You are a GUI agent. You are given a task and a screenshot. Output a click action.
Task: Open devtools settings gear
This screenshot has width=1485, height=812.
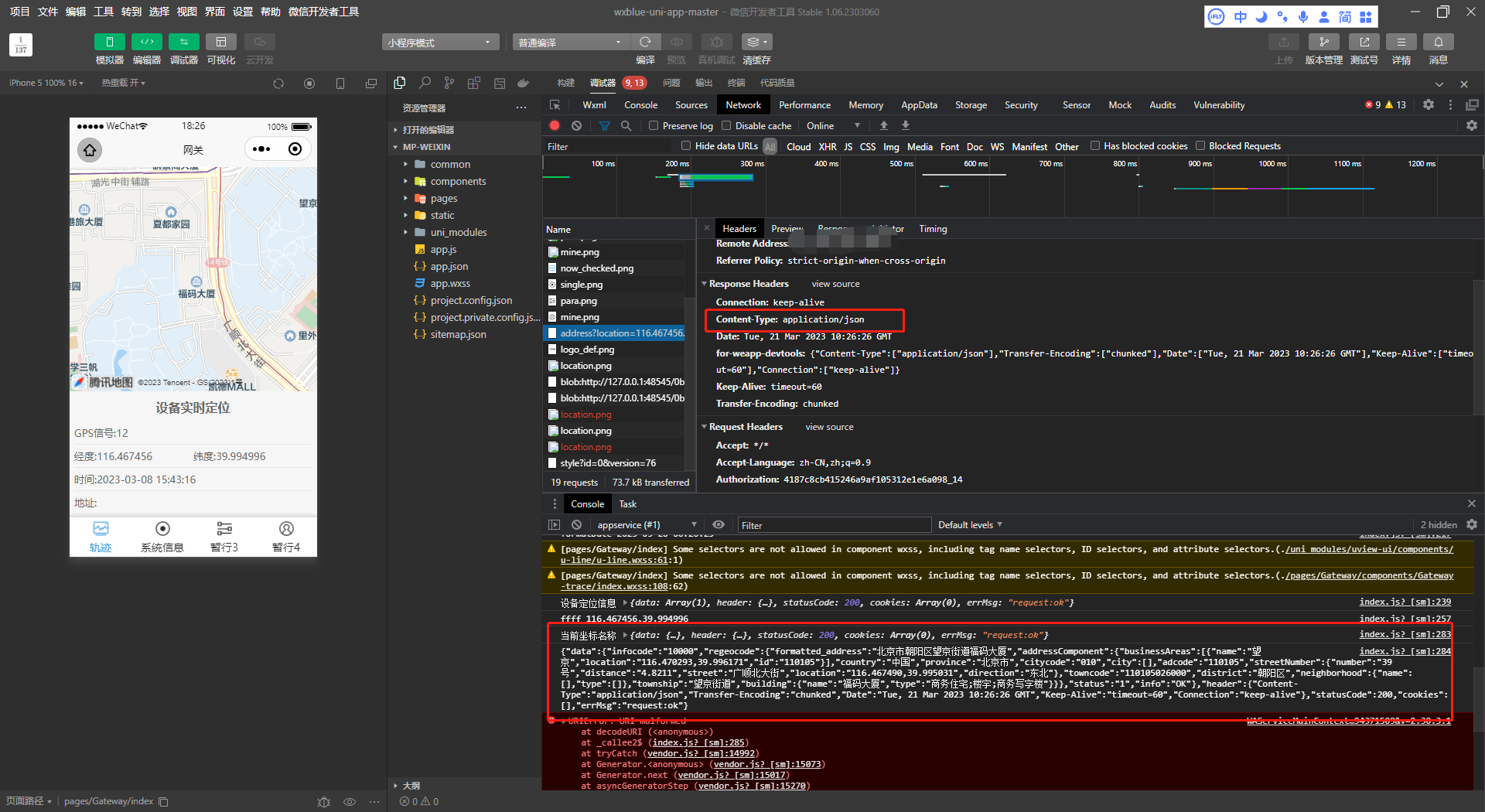pyautogui.click(x=1429, y=104)
